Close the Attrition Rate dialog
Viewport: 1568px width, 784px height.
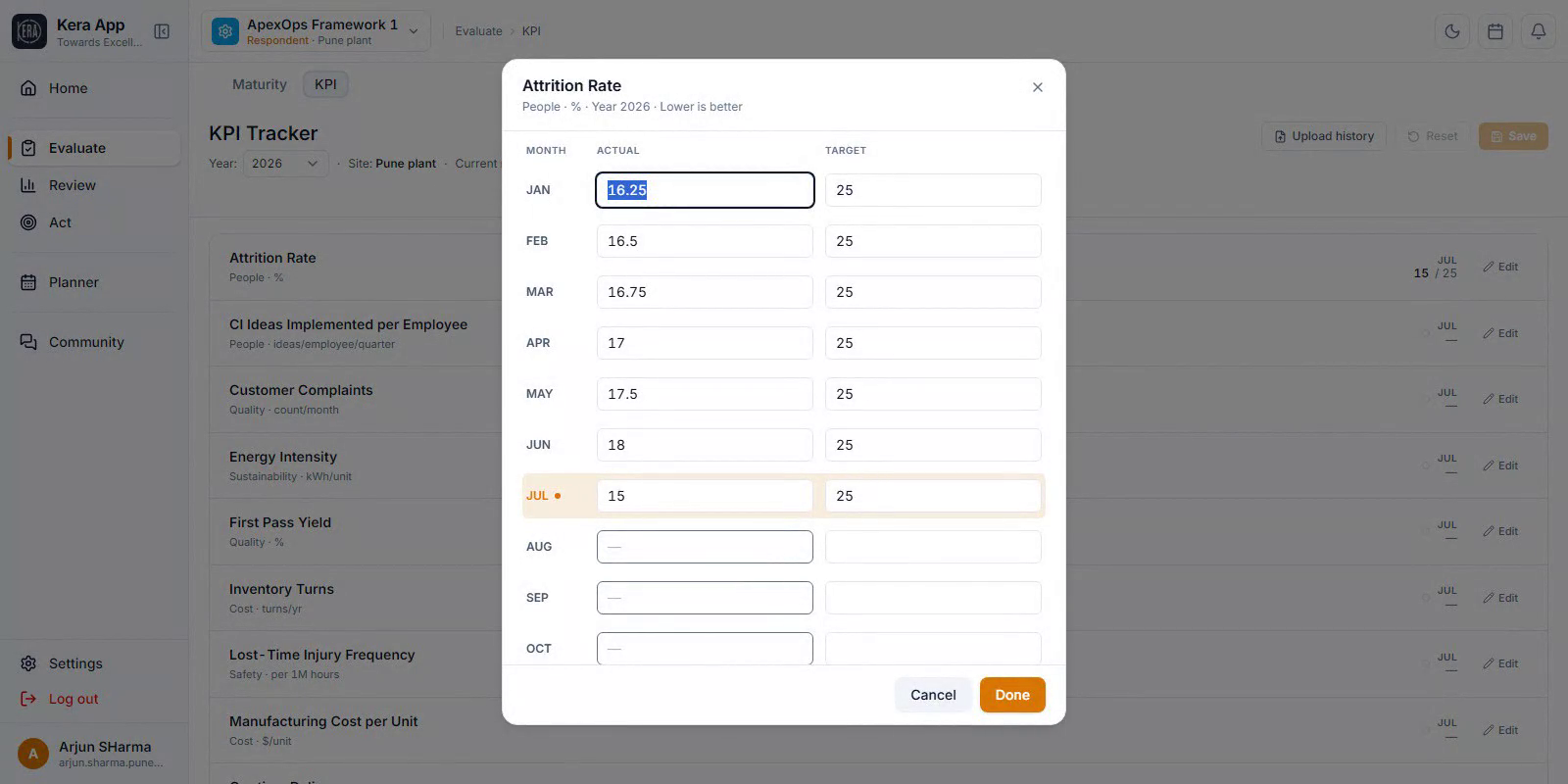point(1038,87)
